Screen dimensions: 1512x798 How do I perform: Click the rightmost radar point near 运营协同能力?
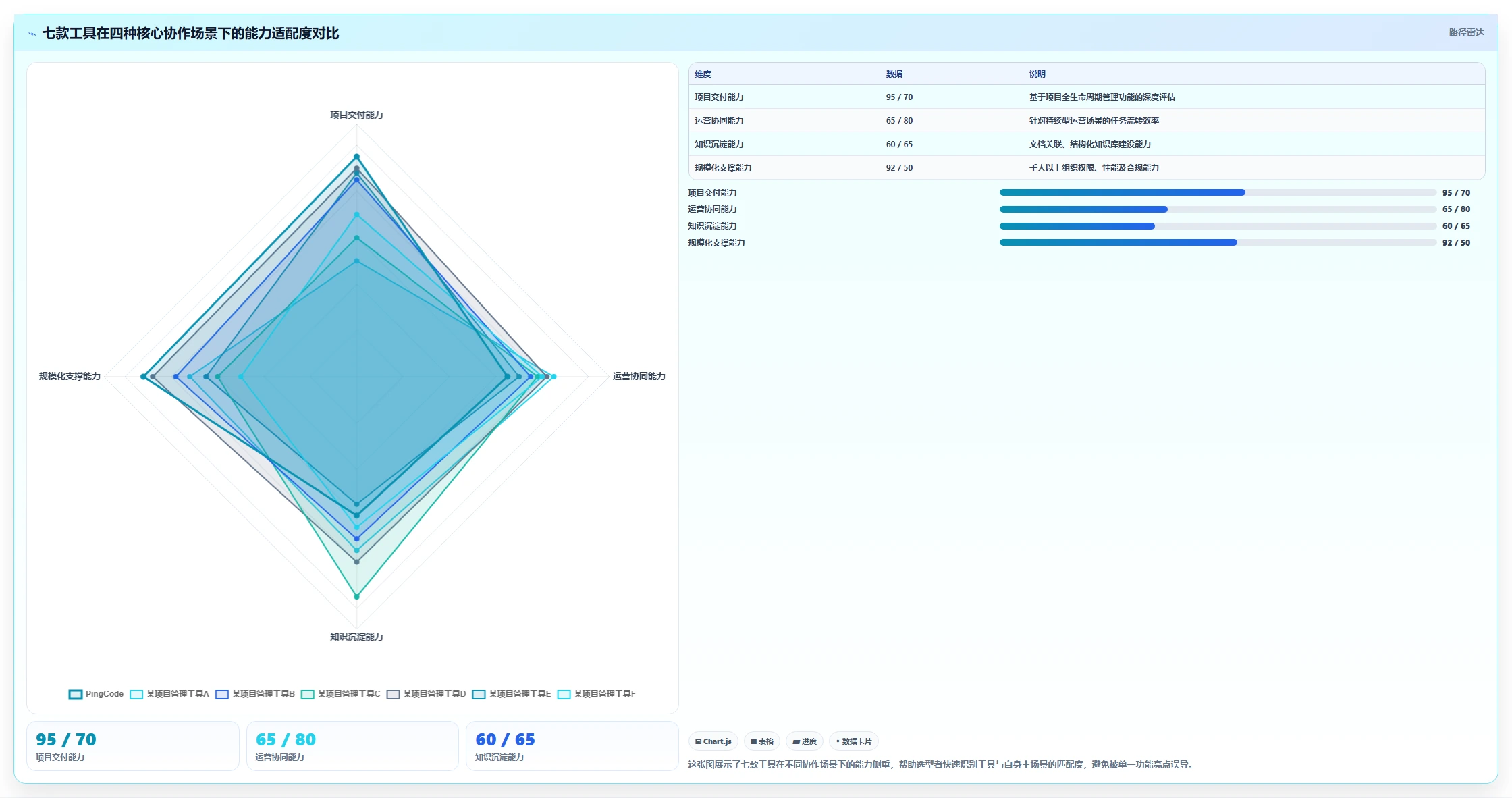tap(553, 377)
